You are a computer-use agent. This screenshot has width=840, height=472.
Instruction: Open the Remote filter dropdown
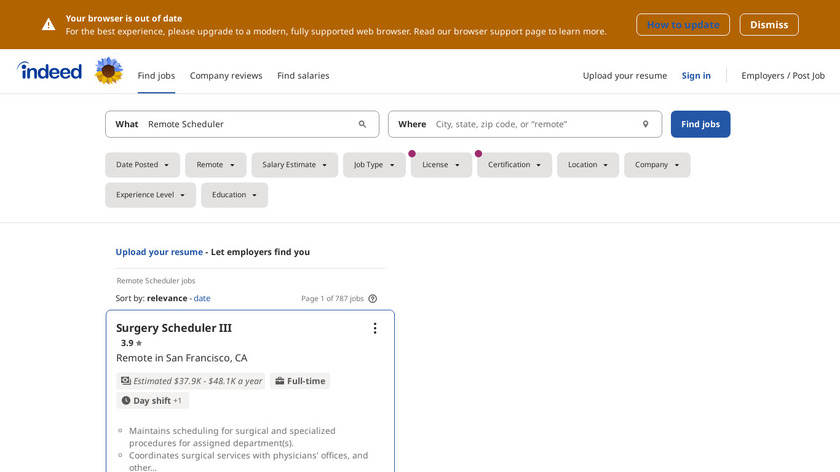pyautogui.click(x=215, y=165)
